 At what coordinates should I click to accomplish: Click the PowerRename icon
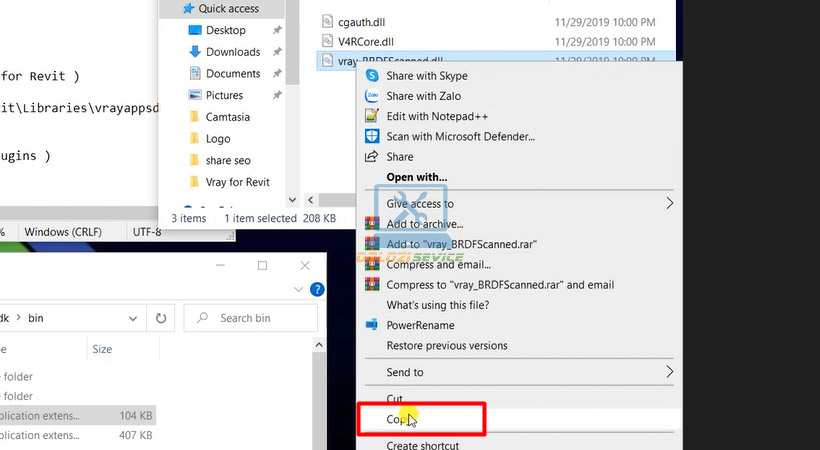pyautogui.click(x=371, y=325)
